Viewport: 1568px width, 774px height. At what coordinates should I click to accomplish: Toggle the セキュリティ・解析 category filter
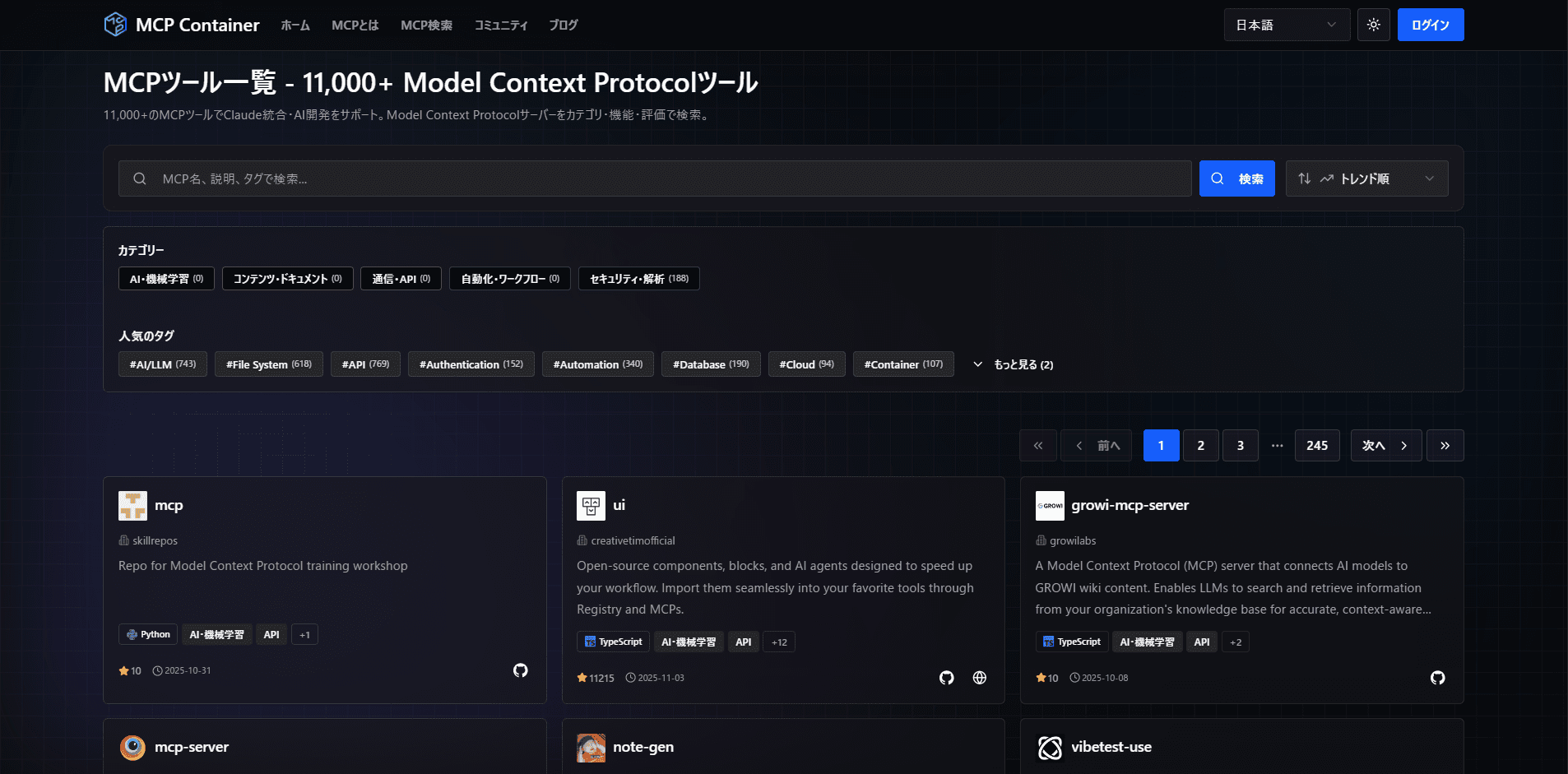click(638, 279)
